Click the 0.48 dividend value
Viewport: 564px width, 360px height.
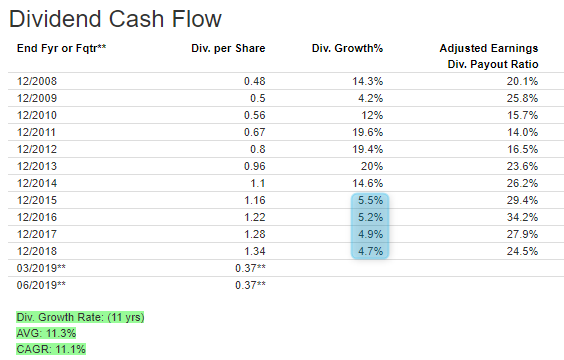[x=255, y=81]
